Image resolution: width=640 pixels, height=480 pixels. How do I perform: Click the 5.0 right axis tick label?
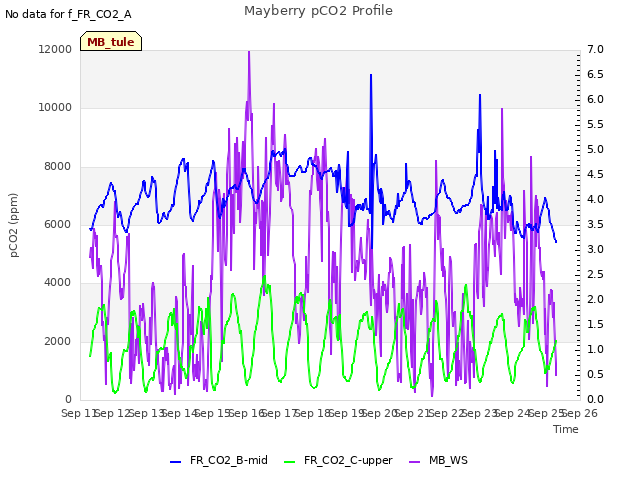(596, 149)
